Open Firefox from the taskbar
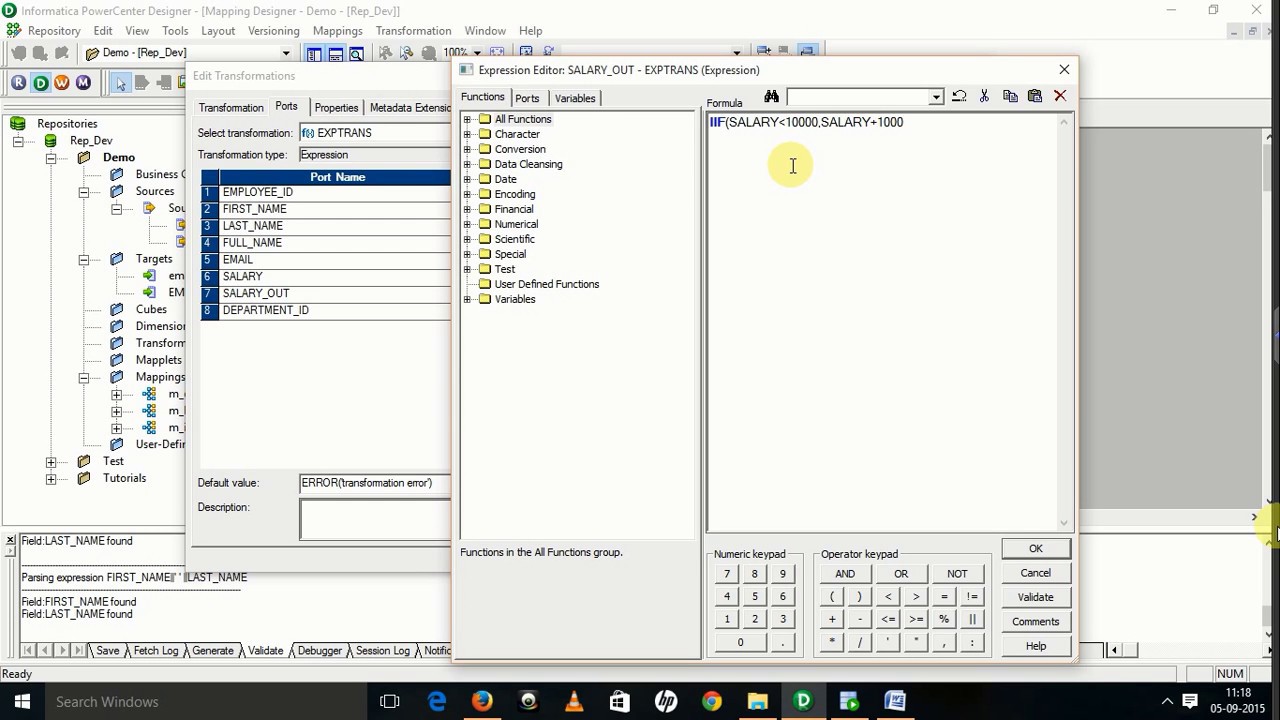1280x720 pixels. 482,701
